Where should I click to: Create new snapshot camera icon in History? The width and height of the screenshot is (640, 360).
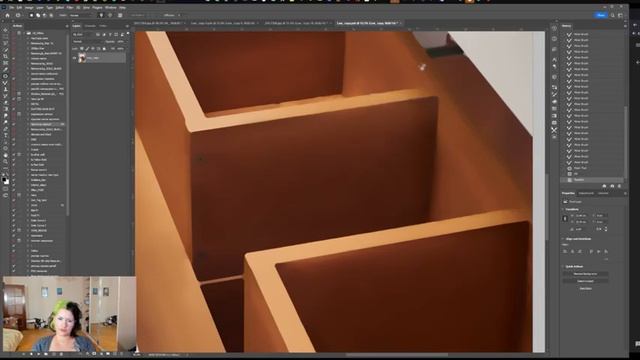[612, 186]
